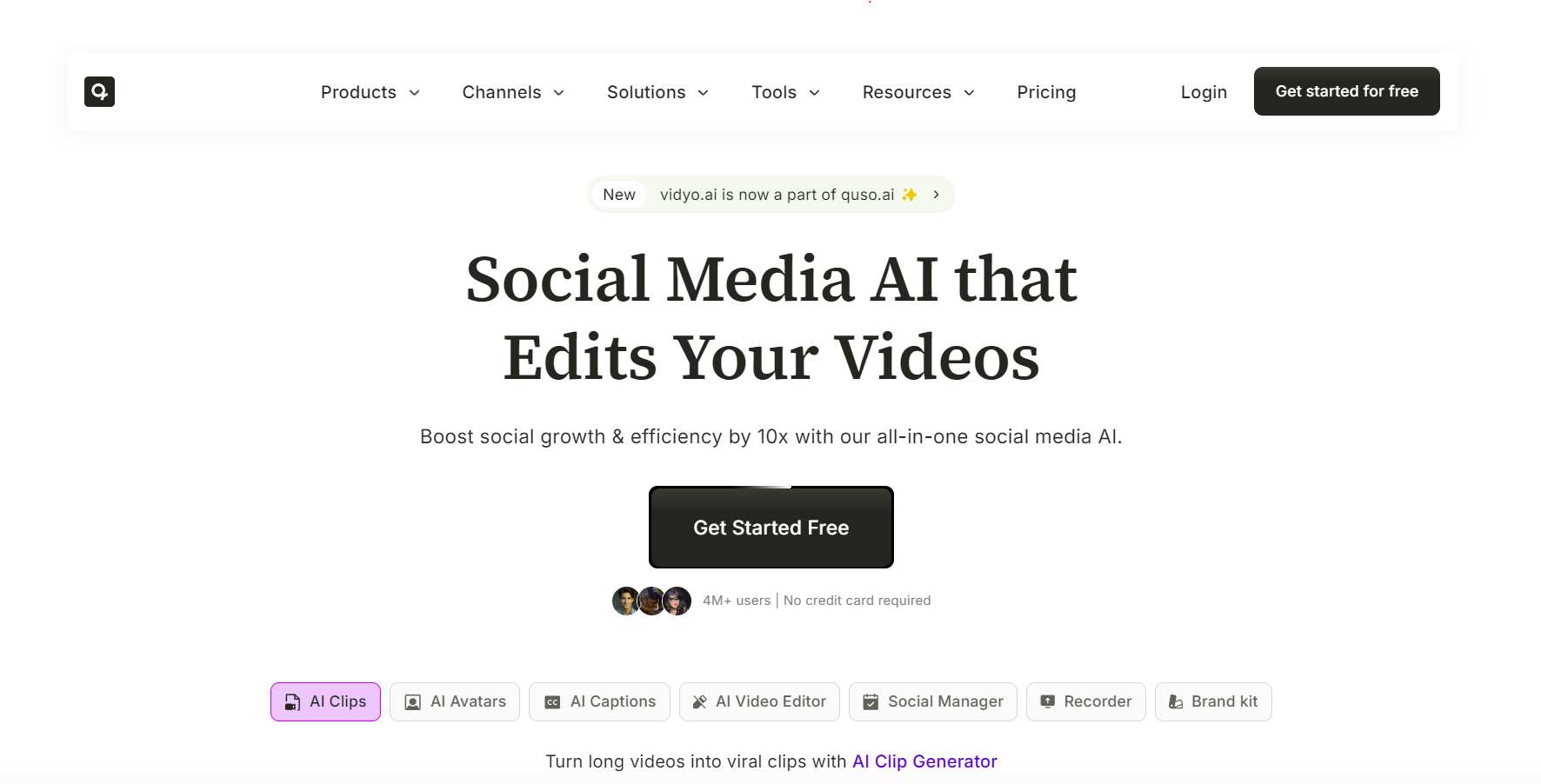Open the Tools dropdown menu
The width and height of the screenshot is (1541, 784).
pyautogui.click(x=786, y=92)
